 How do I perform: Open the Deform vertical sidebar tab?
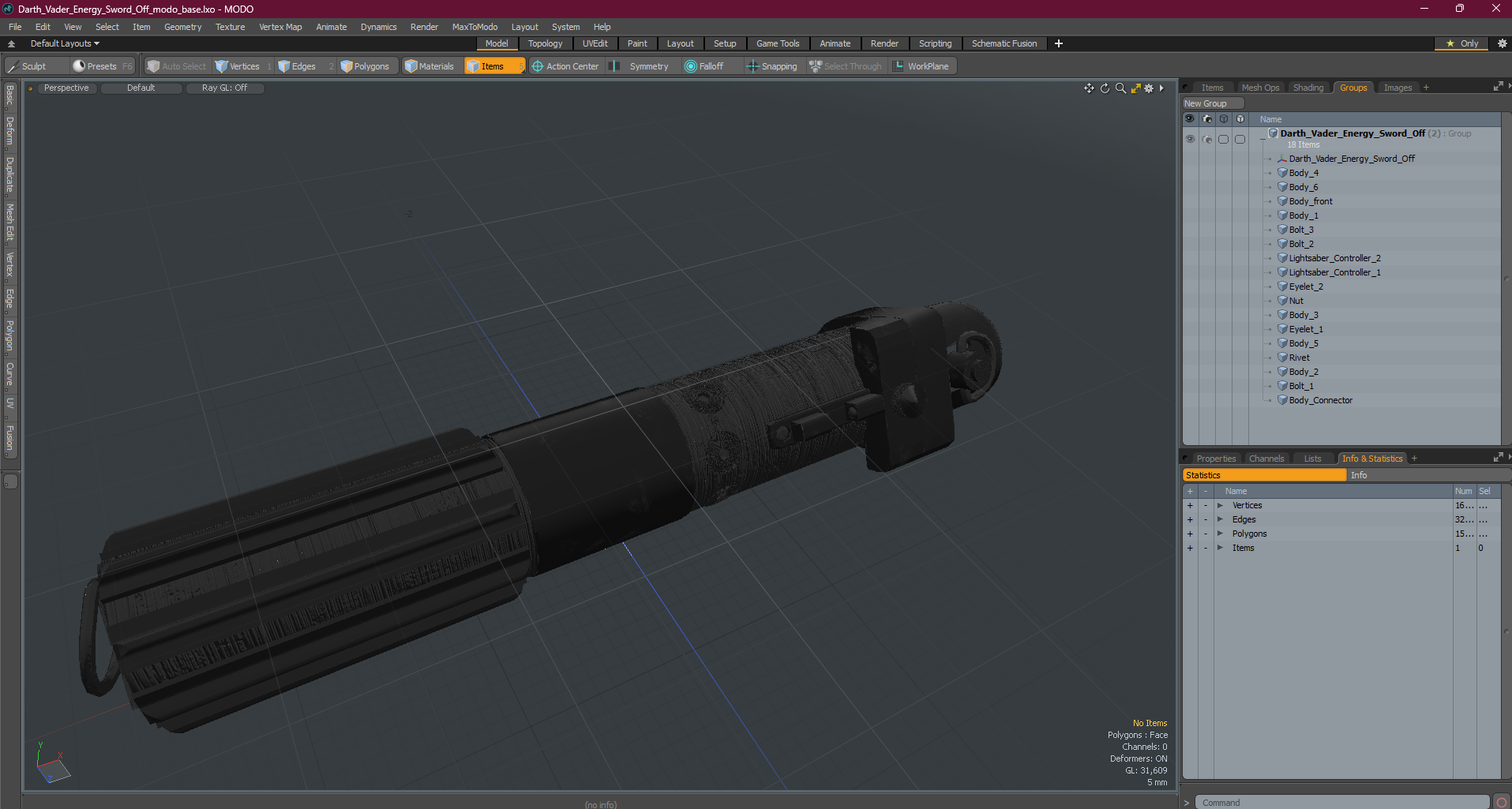pyautogui.click(x=9, y=131)
